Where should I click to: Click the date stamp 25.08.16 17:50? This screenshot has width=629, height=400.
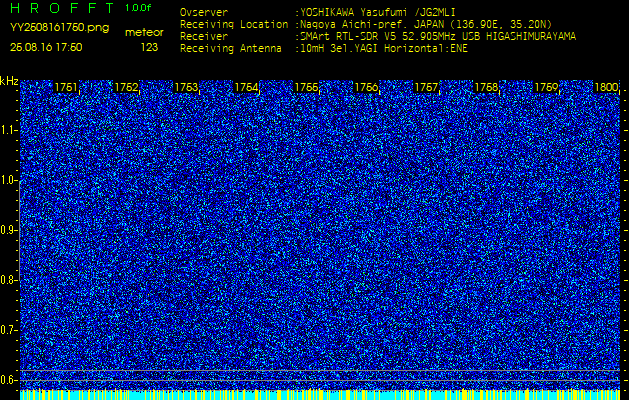pos(46,47)
